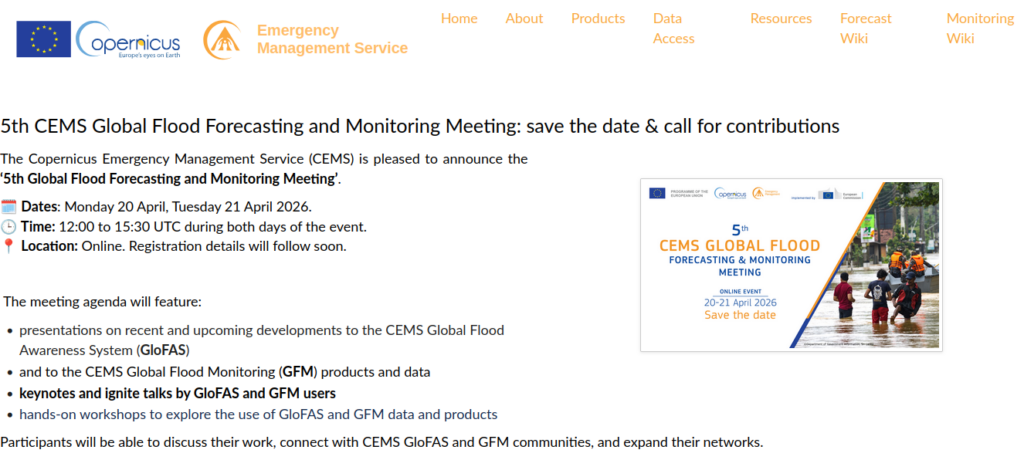Open the Home menu item
The image size is (1024, 460).
[x=459, y=19]
